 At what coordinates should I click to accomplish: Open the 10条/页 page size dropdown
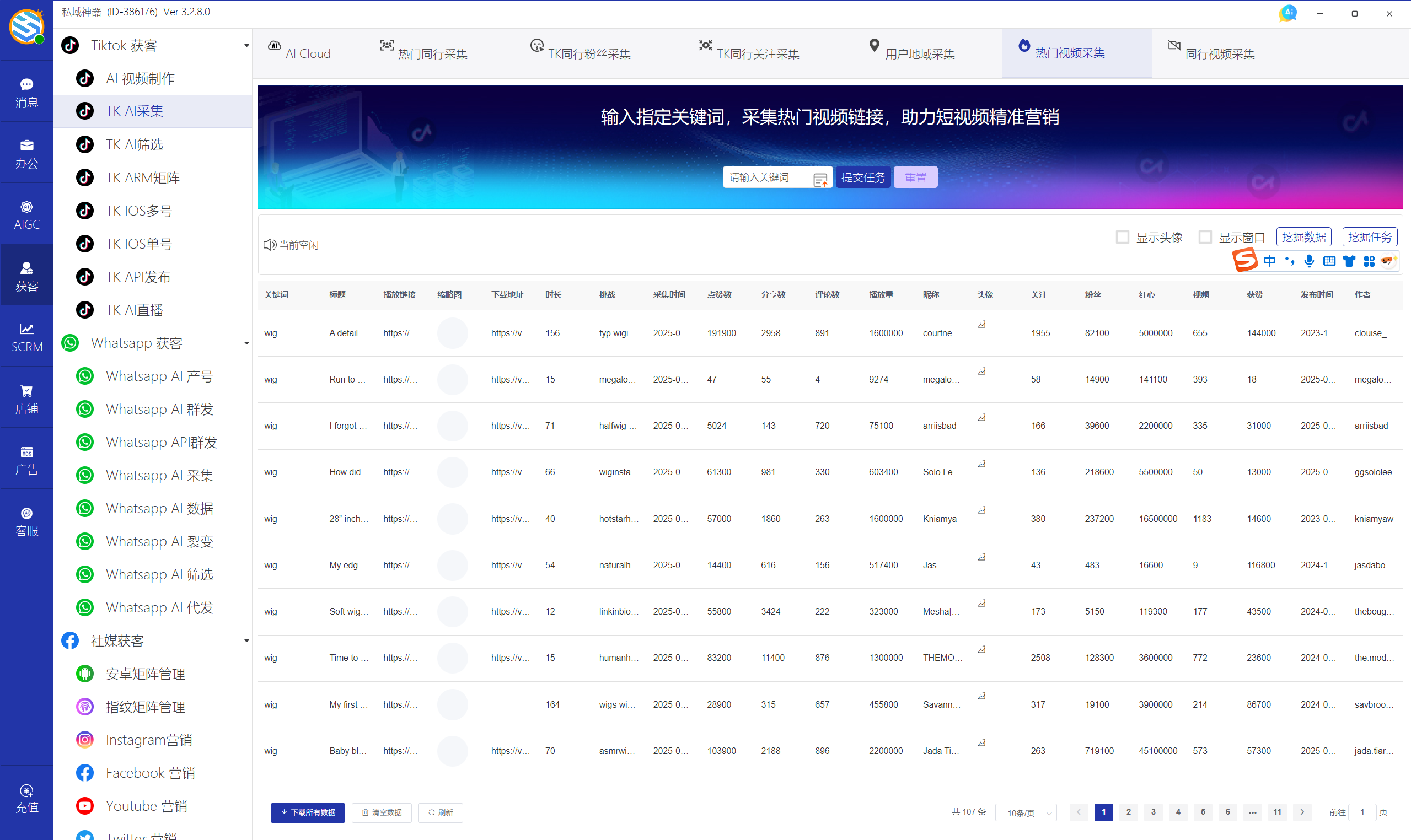[x=1027, y=812]
